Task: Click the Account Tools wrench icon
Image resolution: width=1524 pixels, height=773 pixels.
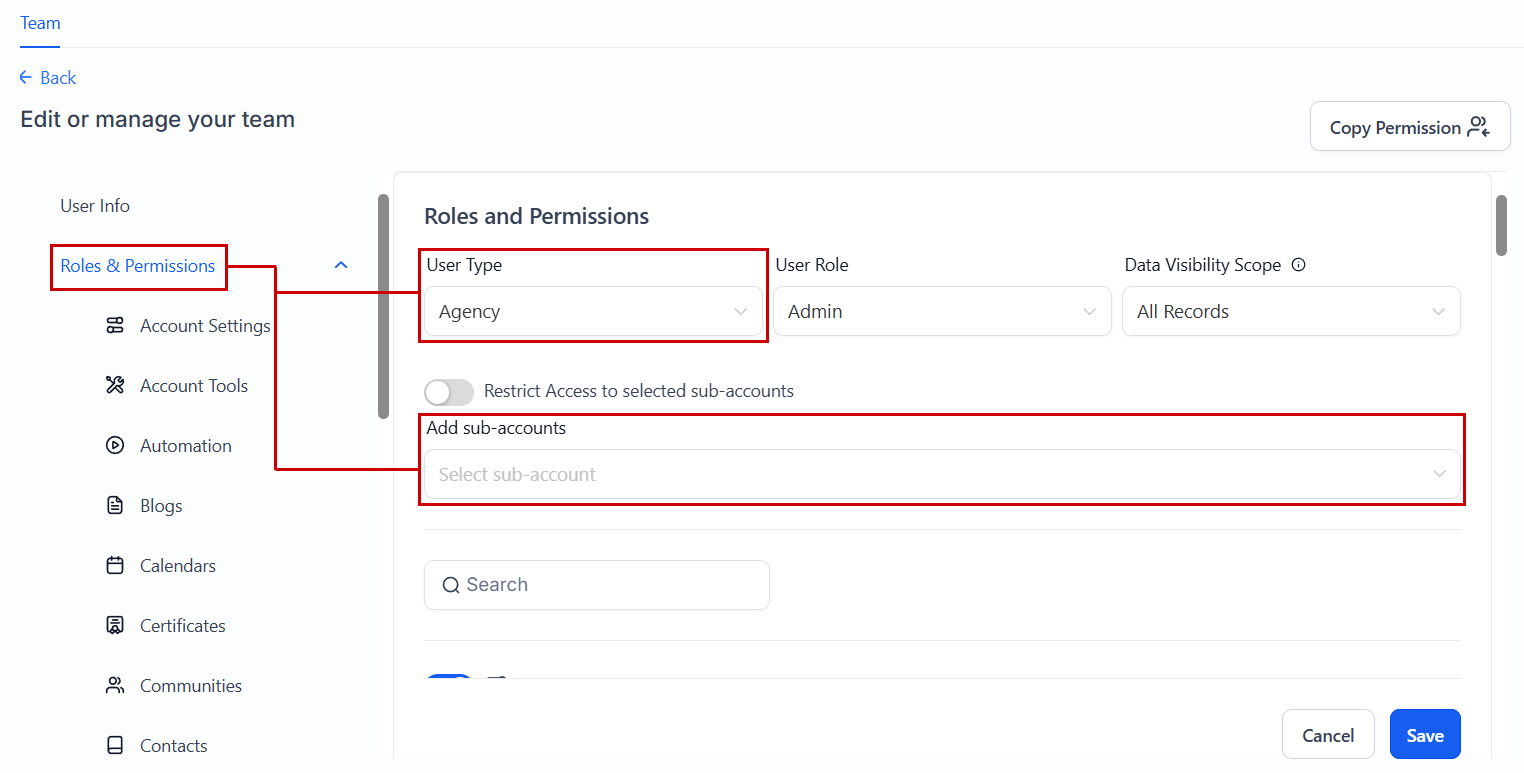Action: click(115, 386)
